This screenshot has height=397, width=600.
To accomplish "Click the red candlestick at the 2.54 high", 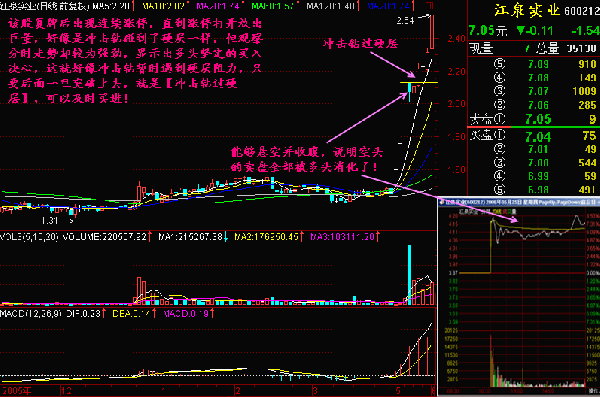I will pos(432,32).
